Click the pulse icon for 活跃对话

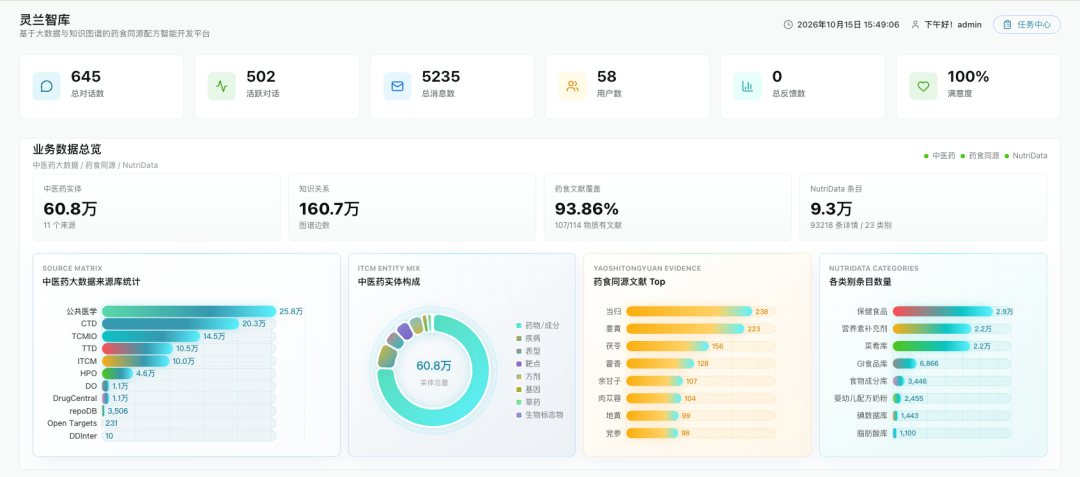pyautogui.click(x=222, y=86)
